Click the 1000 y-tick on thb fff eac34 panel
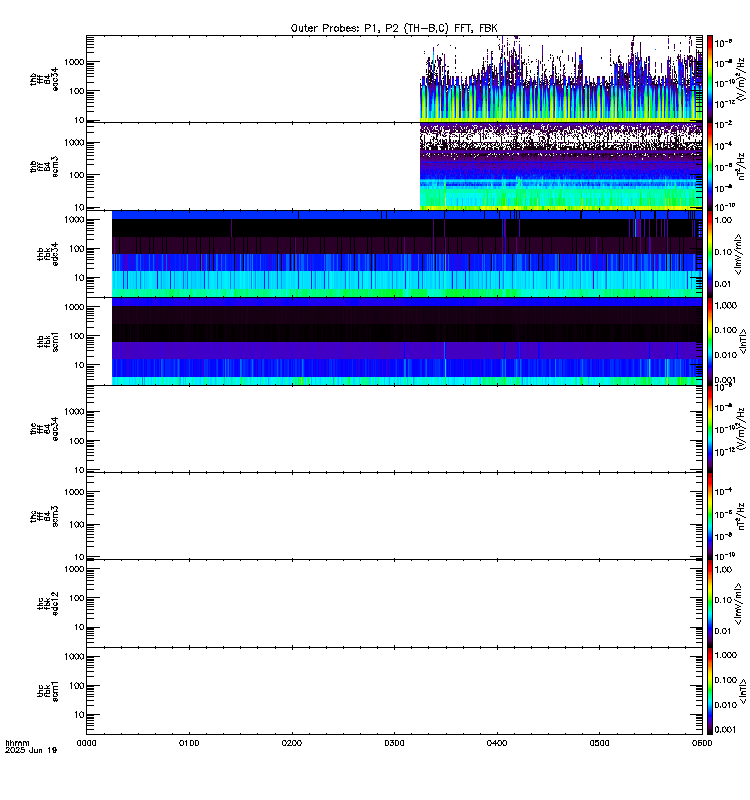Screen dimensions: 750x800 pyautogui.click(x=74, y=62)
